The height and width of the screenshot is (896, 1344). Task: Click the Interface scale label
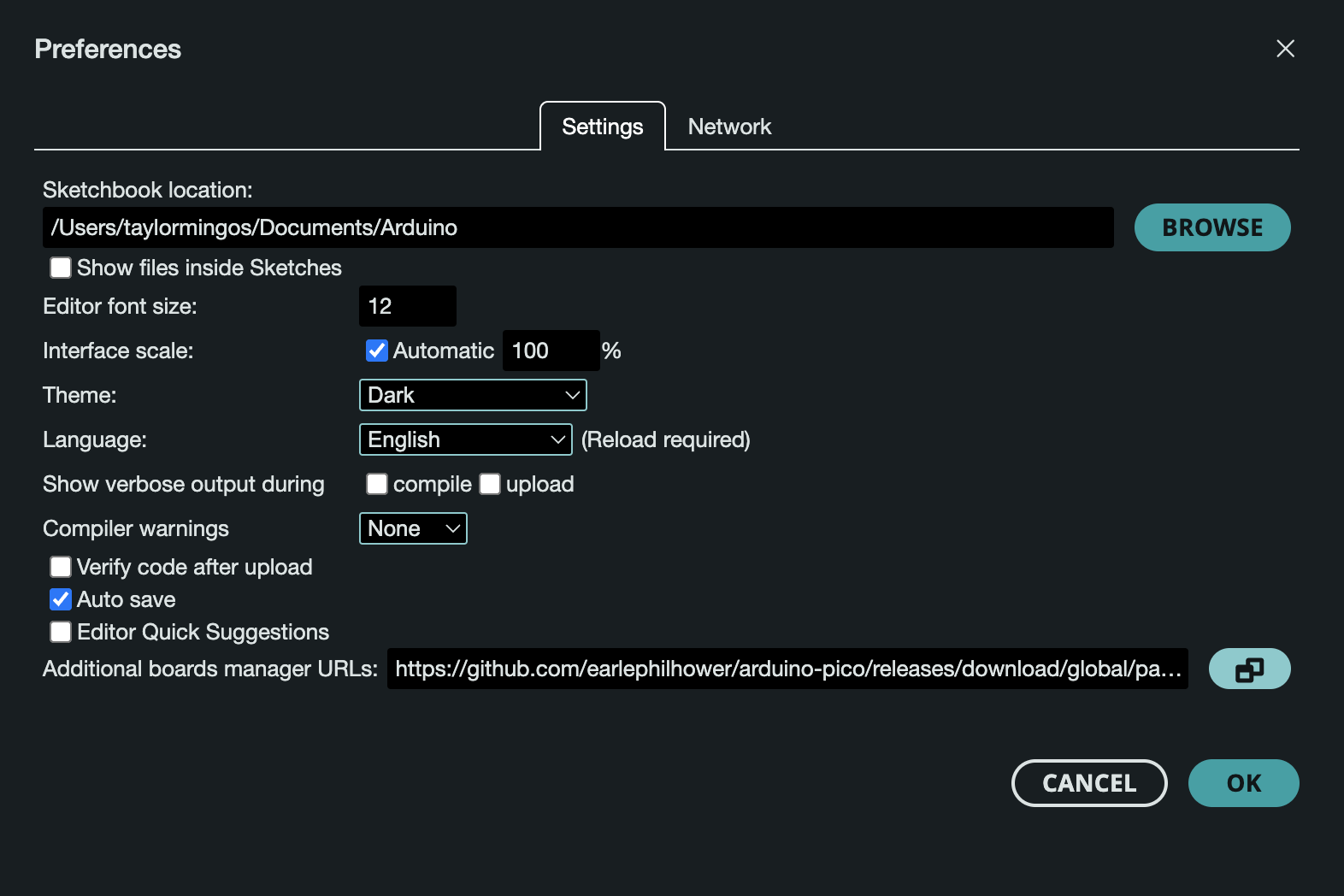tap(118, 351)
